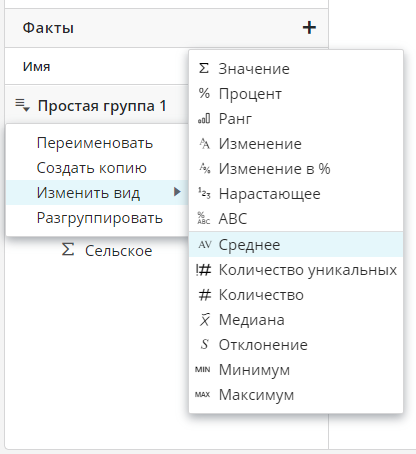Select the Сельское fact item
This screenshot has width=416, height=454.
[x=118, y=251]
